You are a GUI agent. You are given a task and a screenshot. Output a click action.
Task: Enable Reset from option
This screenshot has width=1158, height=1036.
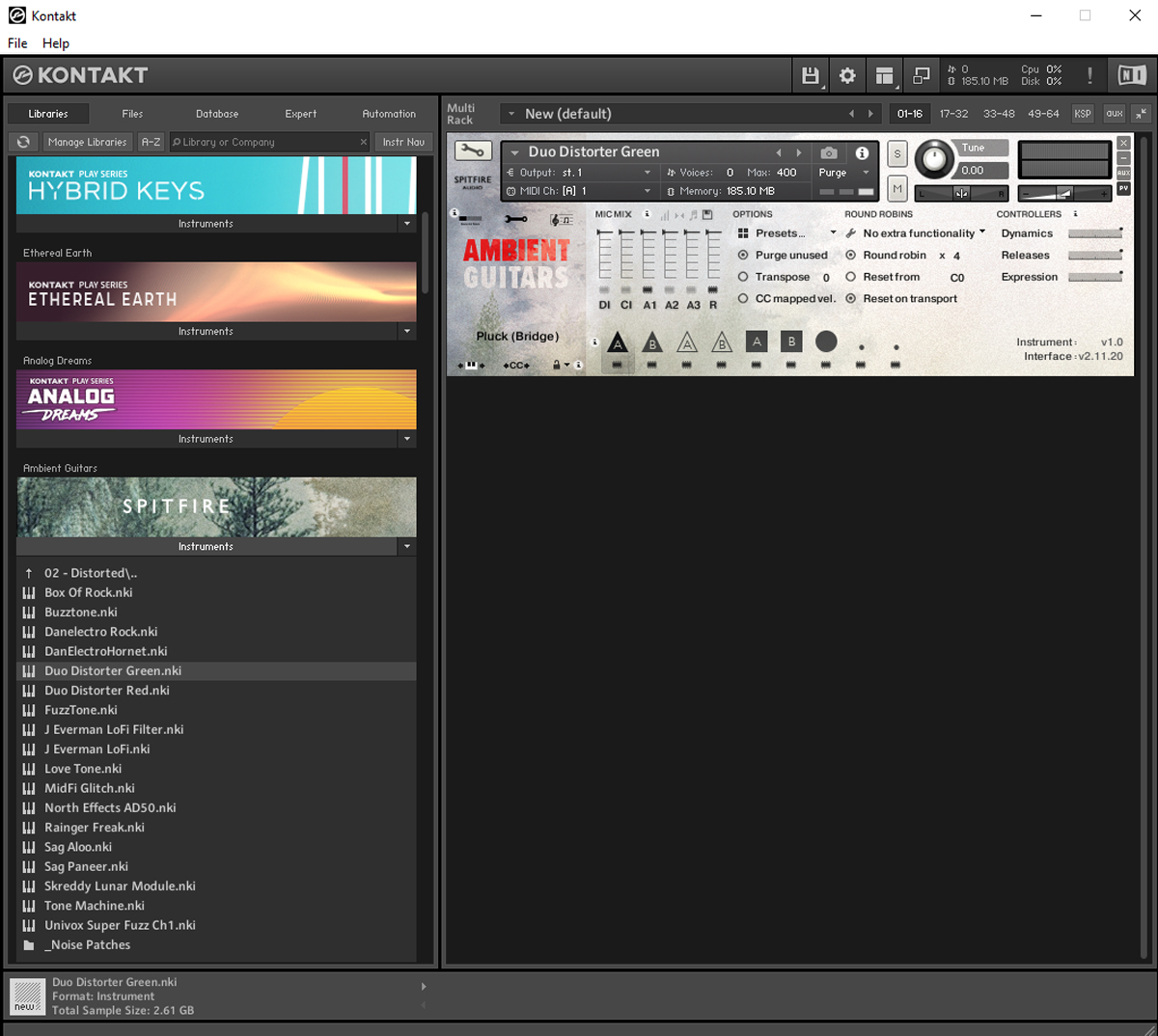[x=850, y=277]
